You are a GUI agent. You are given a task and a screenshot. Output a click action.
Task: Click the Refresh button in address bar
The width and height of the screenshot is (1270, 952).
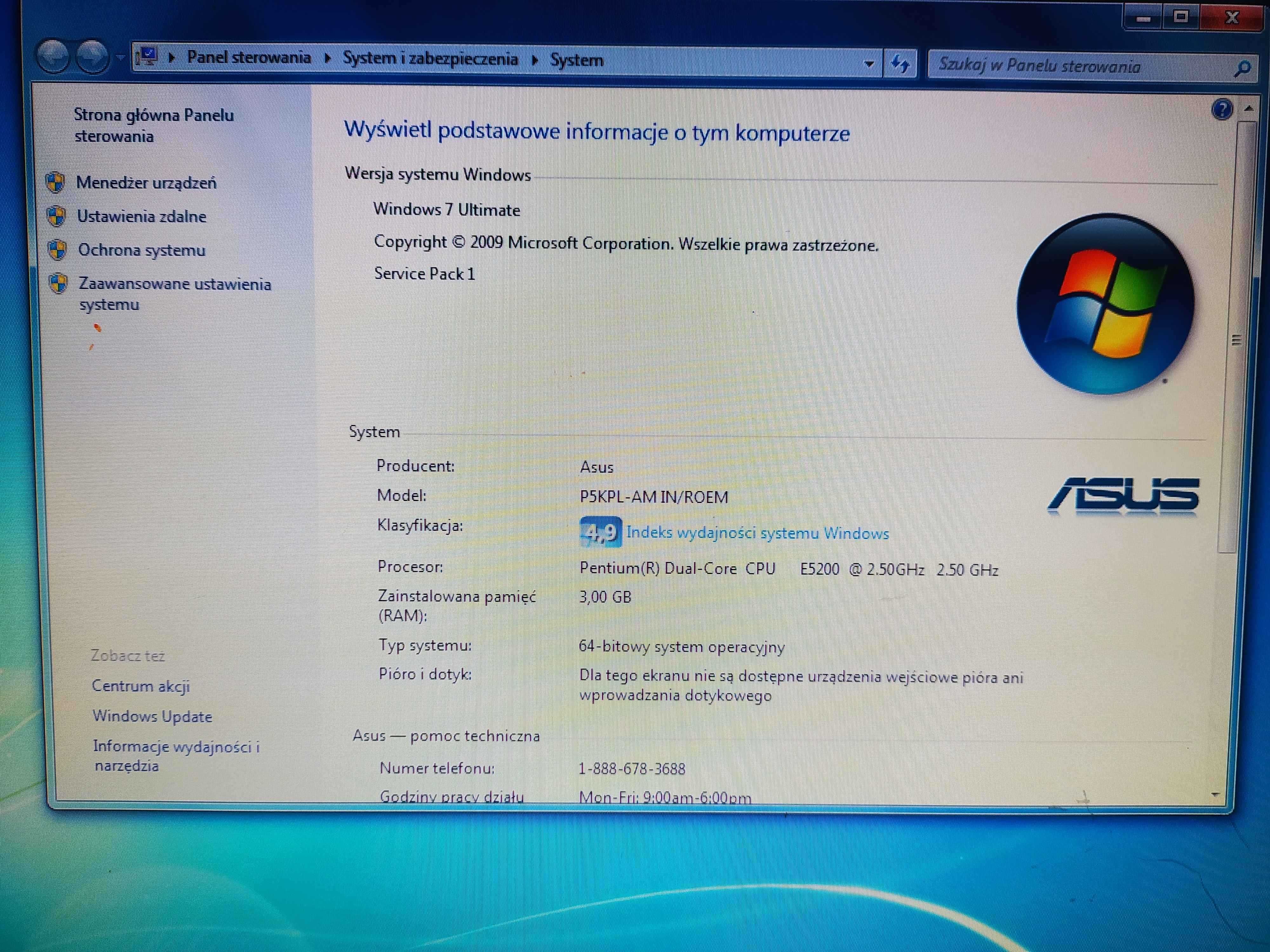point(900,64)
